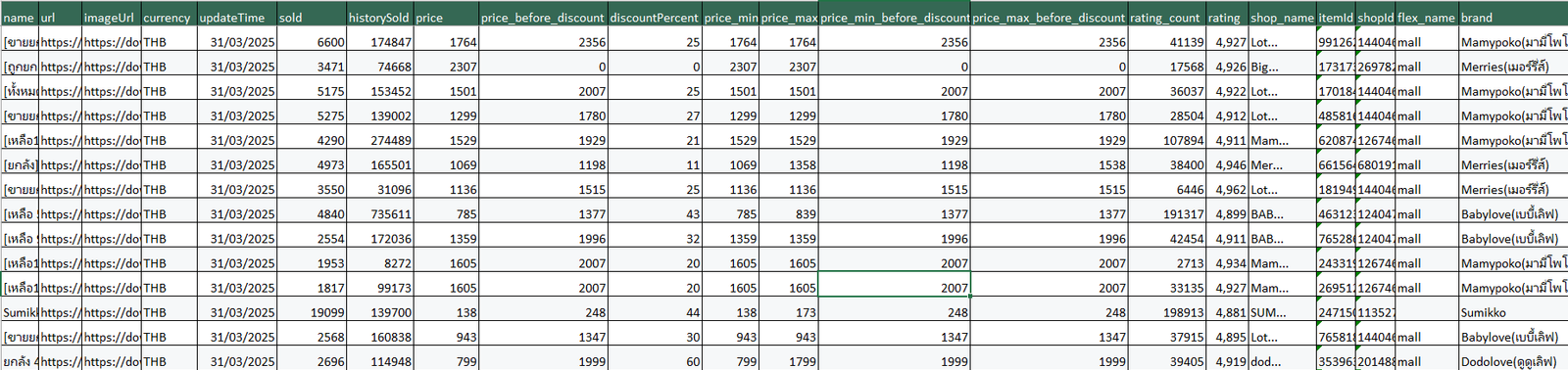This screenshot has height=370, width=1568.
Task: Select the price_before_discount column header
Action: click(x=543, y=18)
